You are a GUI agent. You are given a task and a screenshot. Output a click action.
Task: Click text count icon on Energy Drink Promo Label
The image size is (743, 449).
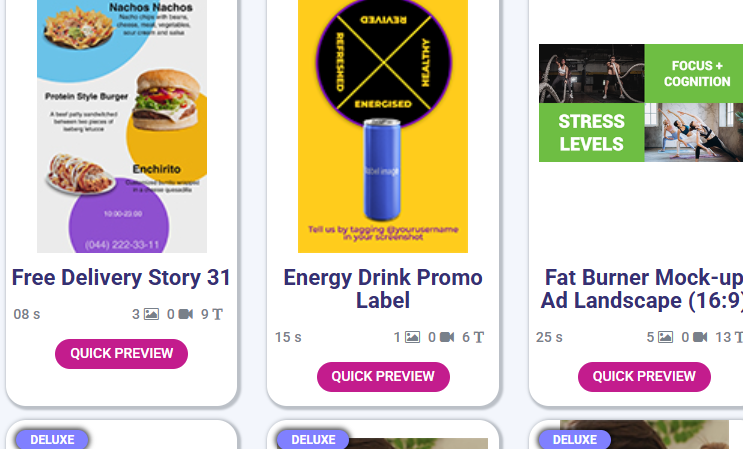click(x=479, y=338)
